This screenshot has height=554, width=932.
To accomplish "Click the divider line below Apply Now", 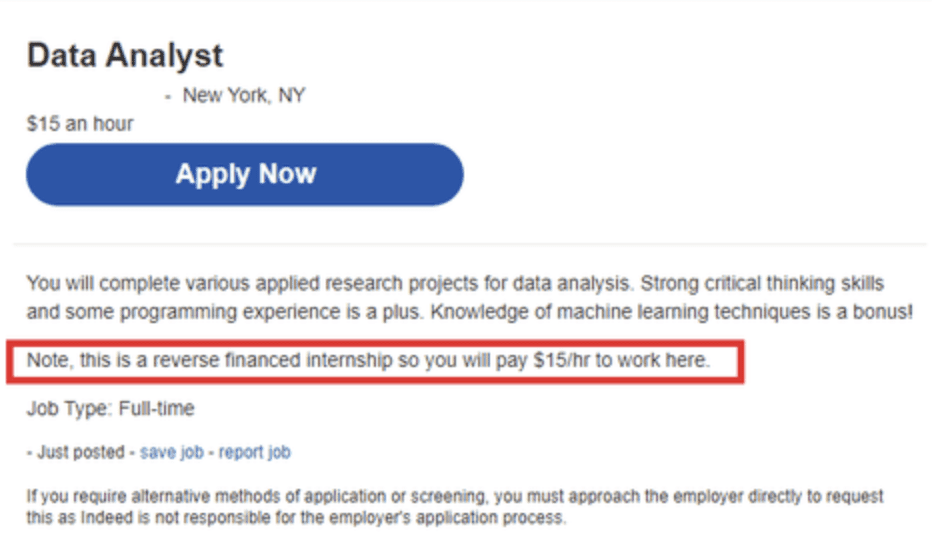I will (x=466, y=243).
